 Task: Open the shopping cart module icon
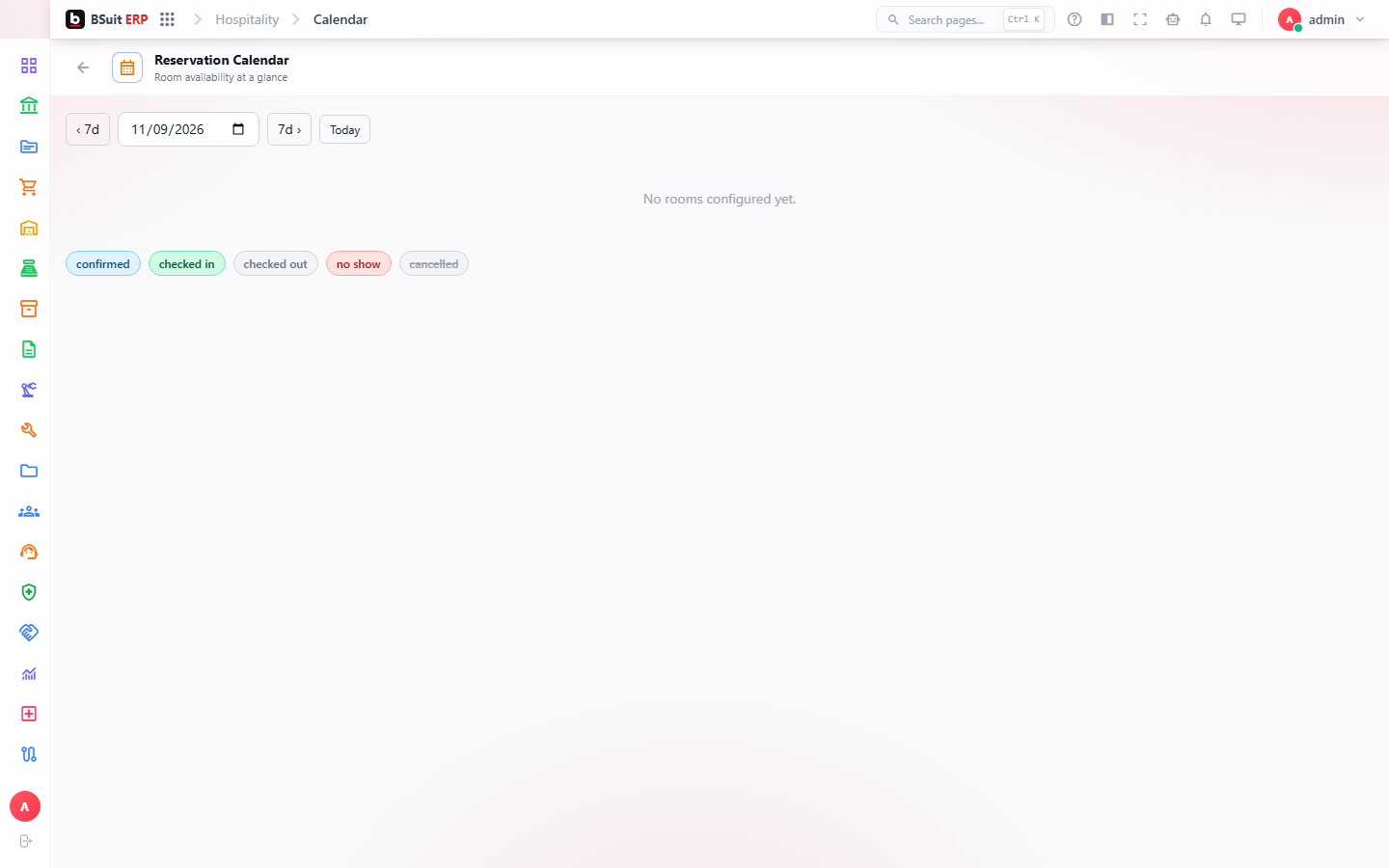coord(29,187)
